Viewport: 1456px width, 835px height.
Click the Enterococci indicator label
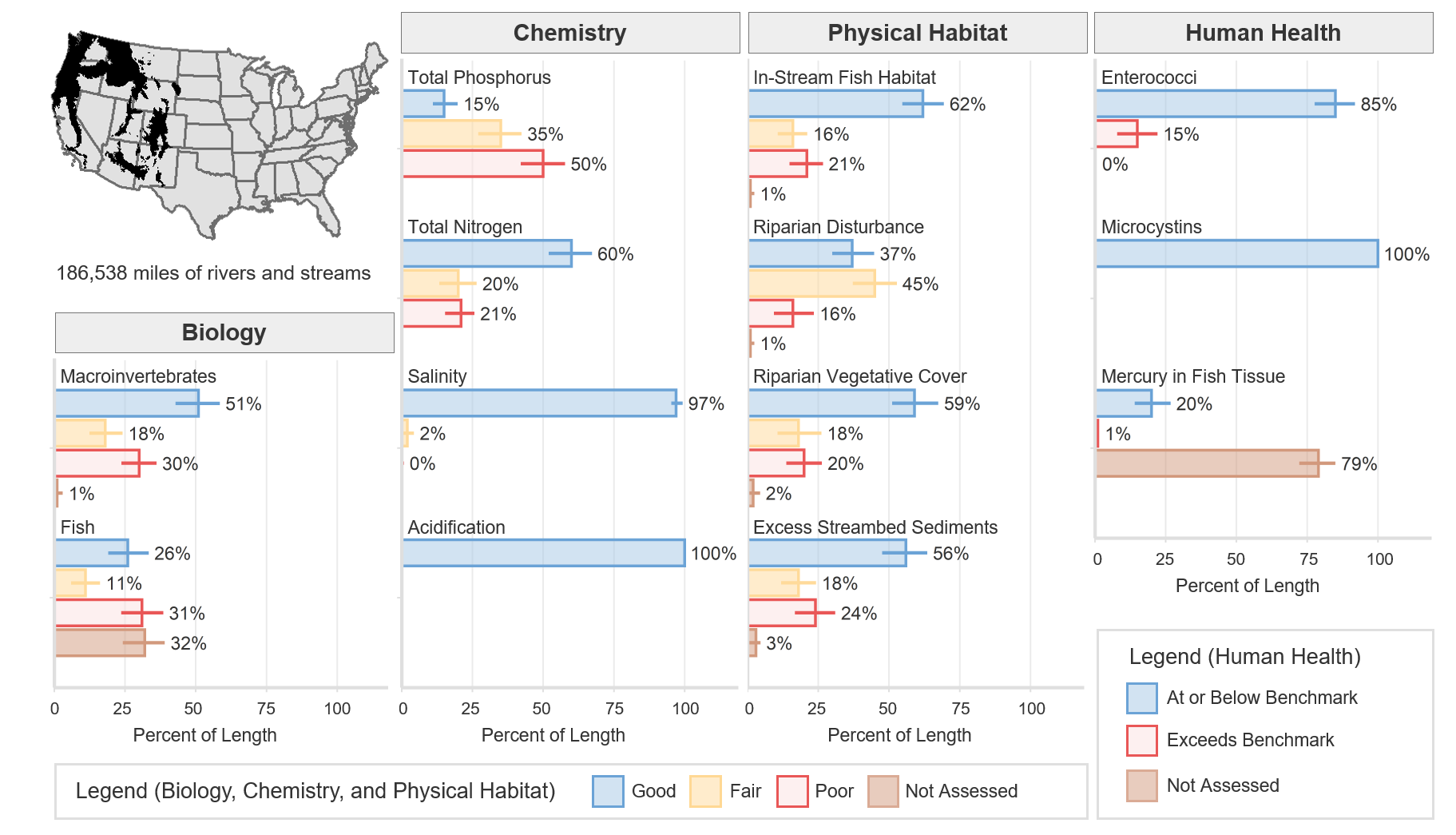point(1149,78)
